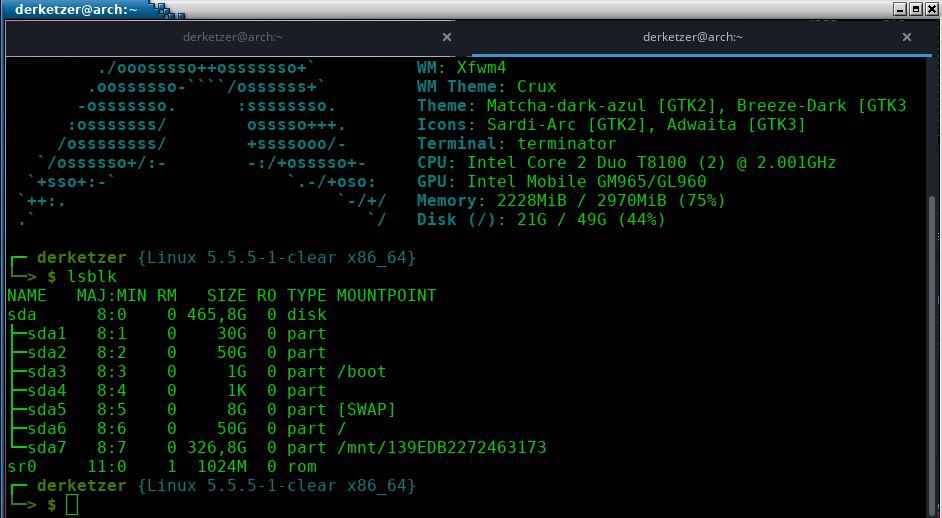942x518 pixels.
Task: Close the first terminal tab
Action: [x=446, y=37]
